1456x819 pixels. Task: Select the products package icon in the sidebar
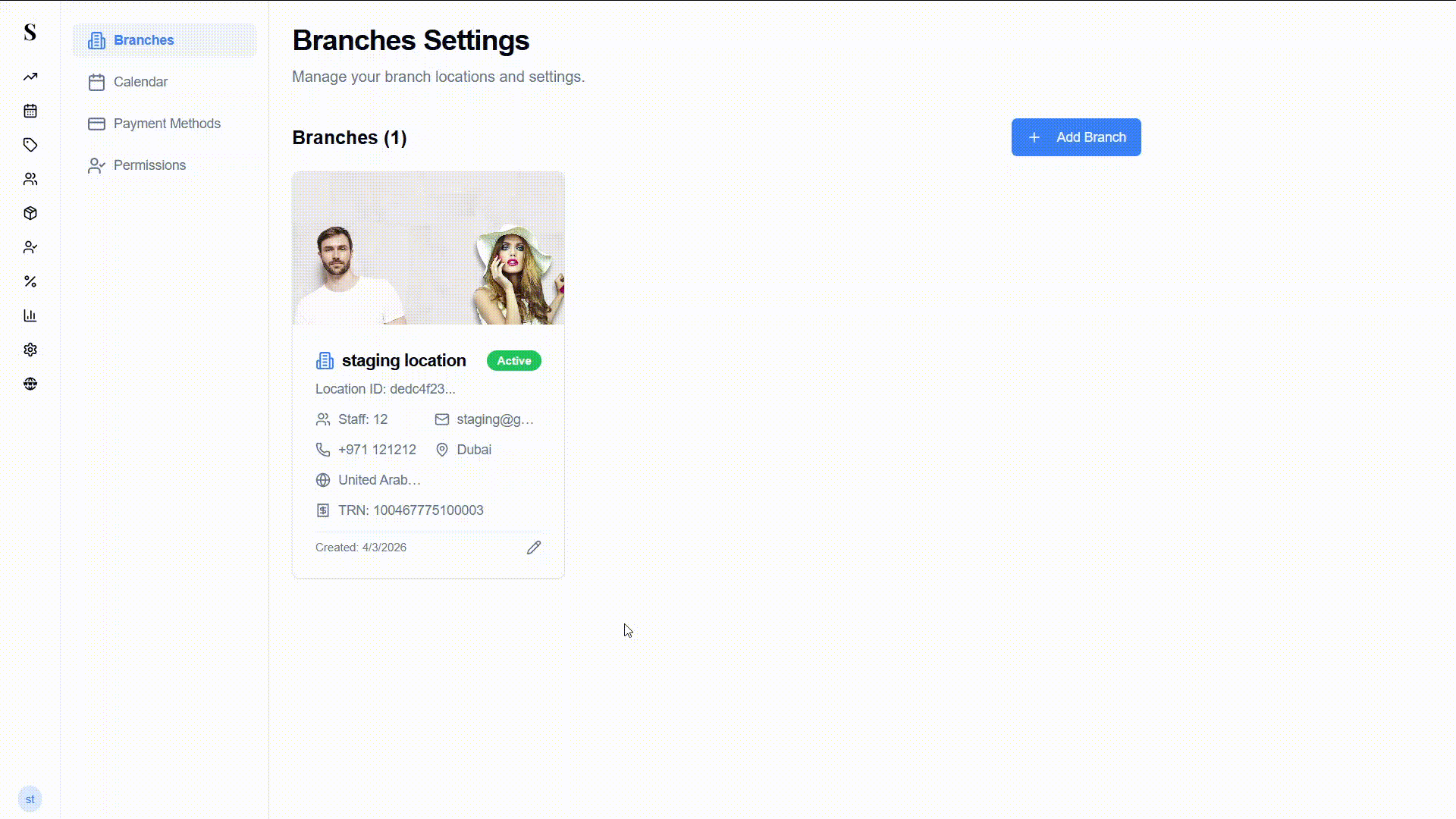30,213
